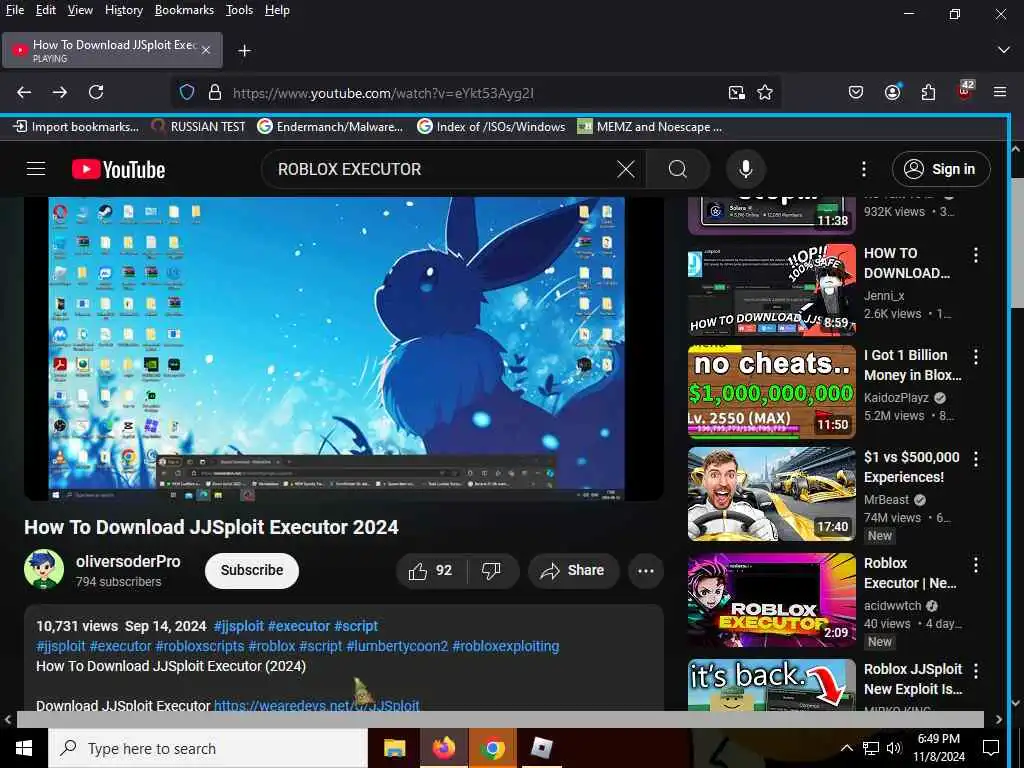Open the Endermanch/Malware bookmark

coord(330,127)
